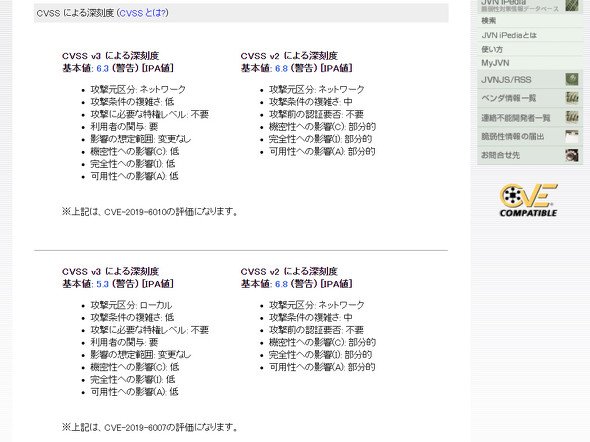This screenshot has height=442, width=590.
Task: Click 攻撃条件の複雑さ: 中 in first CVSS v2 list
Action: point(311,102)
